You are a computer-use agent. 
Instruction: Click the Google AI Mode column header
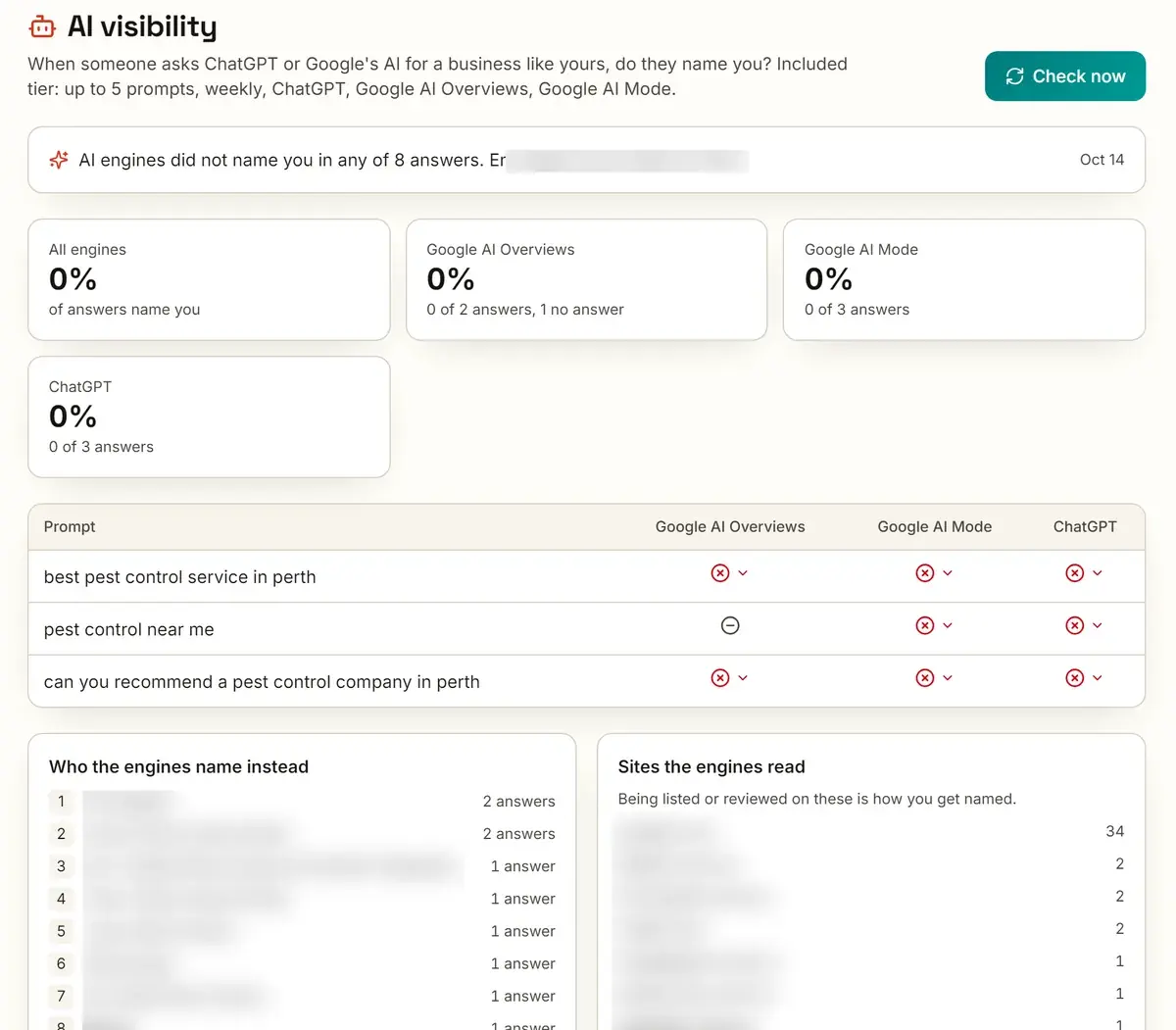935,526
